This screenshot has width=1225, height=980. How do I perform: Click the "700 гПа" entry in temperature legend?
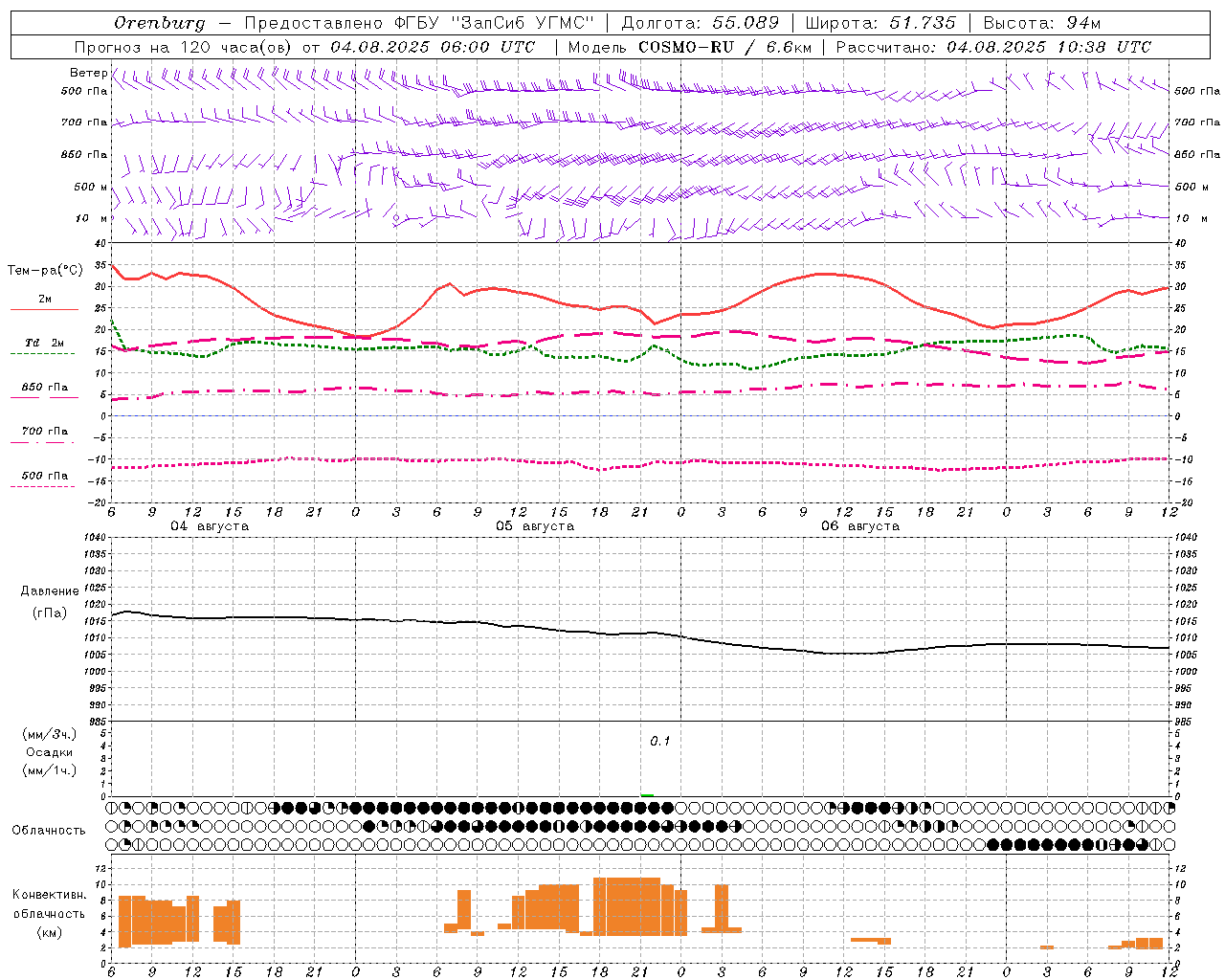[45, 432]
